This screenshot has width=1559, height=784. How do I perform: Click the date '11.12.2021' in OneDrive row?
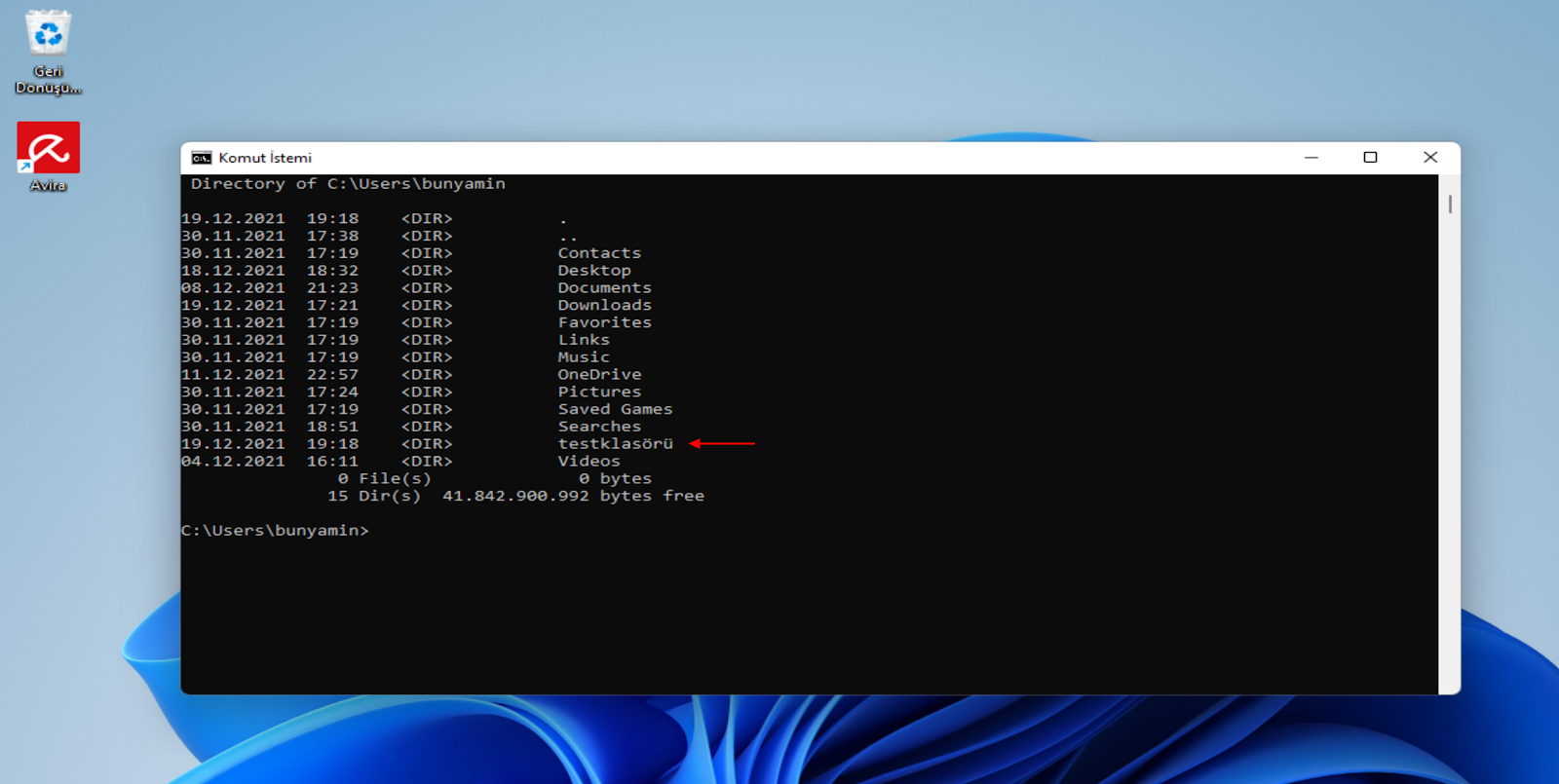pyautogui.click(x=233, y=375)
